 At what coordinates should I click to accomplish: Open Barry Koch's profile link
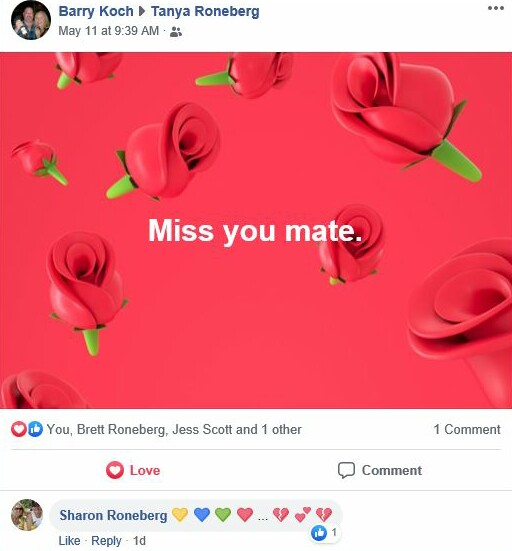click(96, 11)
